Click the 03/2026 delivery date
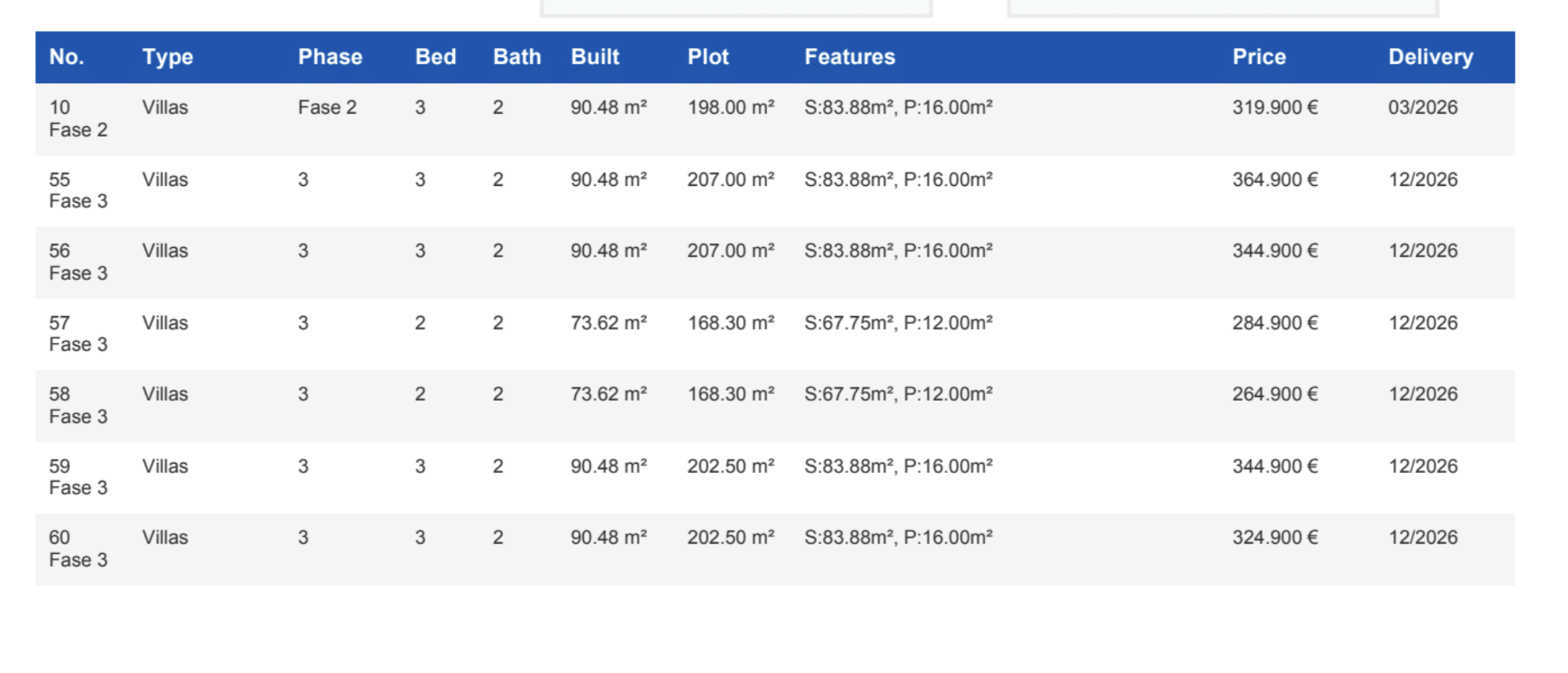Viewport: 1568px width, 673px height. (1422, 107)
